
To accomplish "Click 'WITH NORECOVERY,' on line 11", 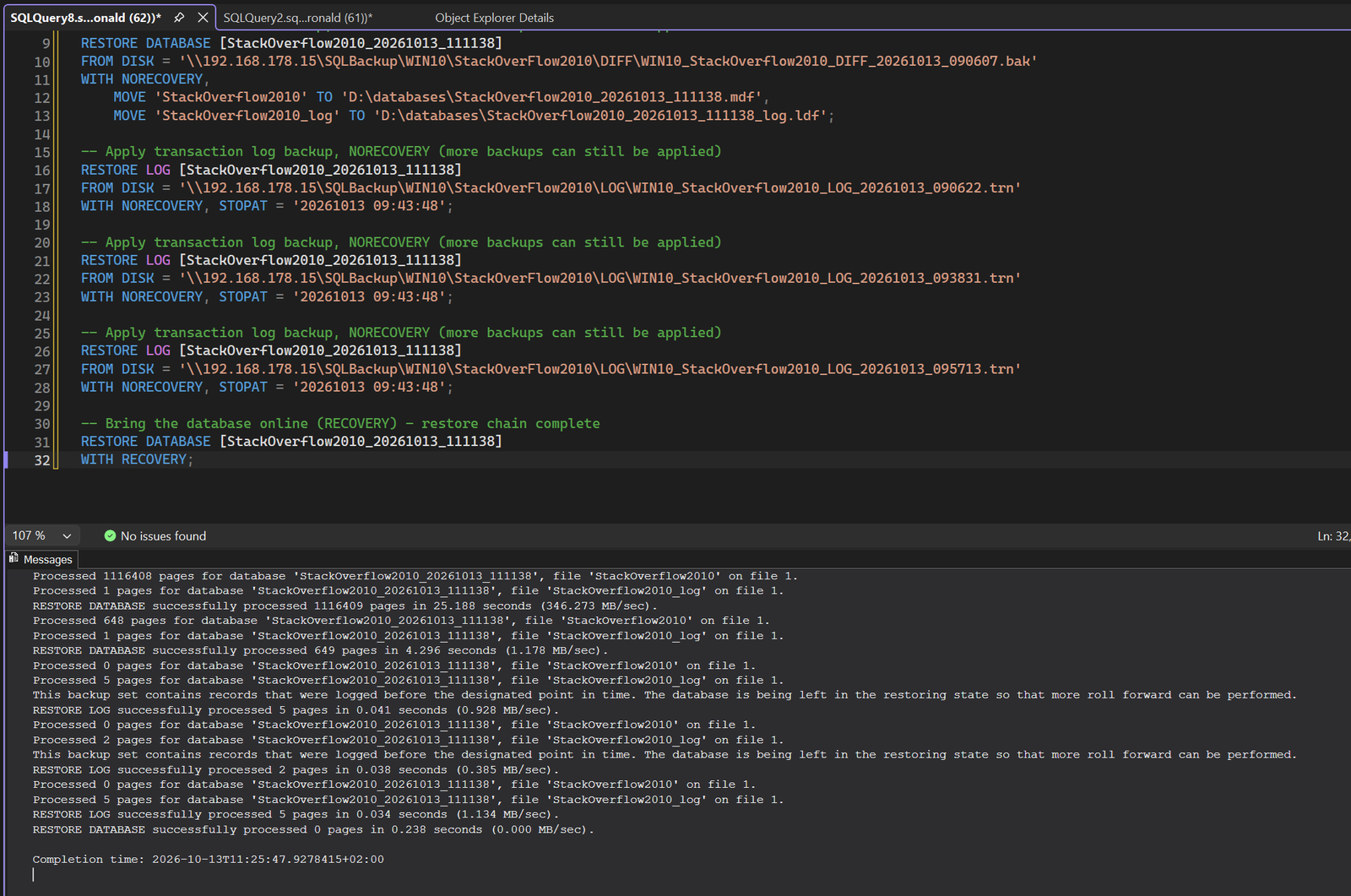I will pyautogui.click(x=144, y=79).
